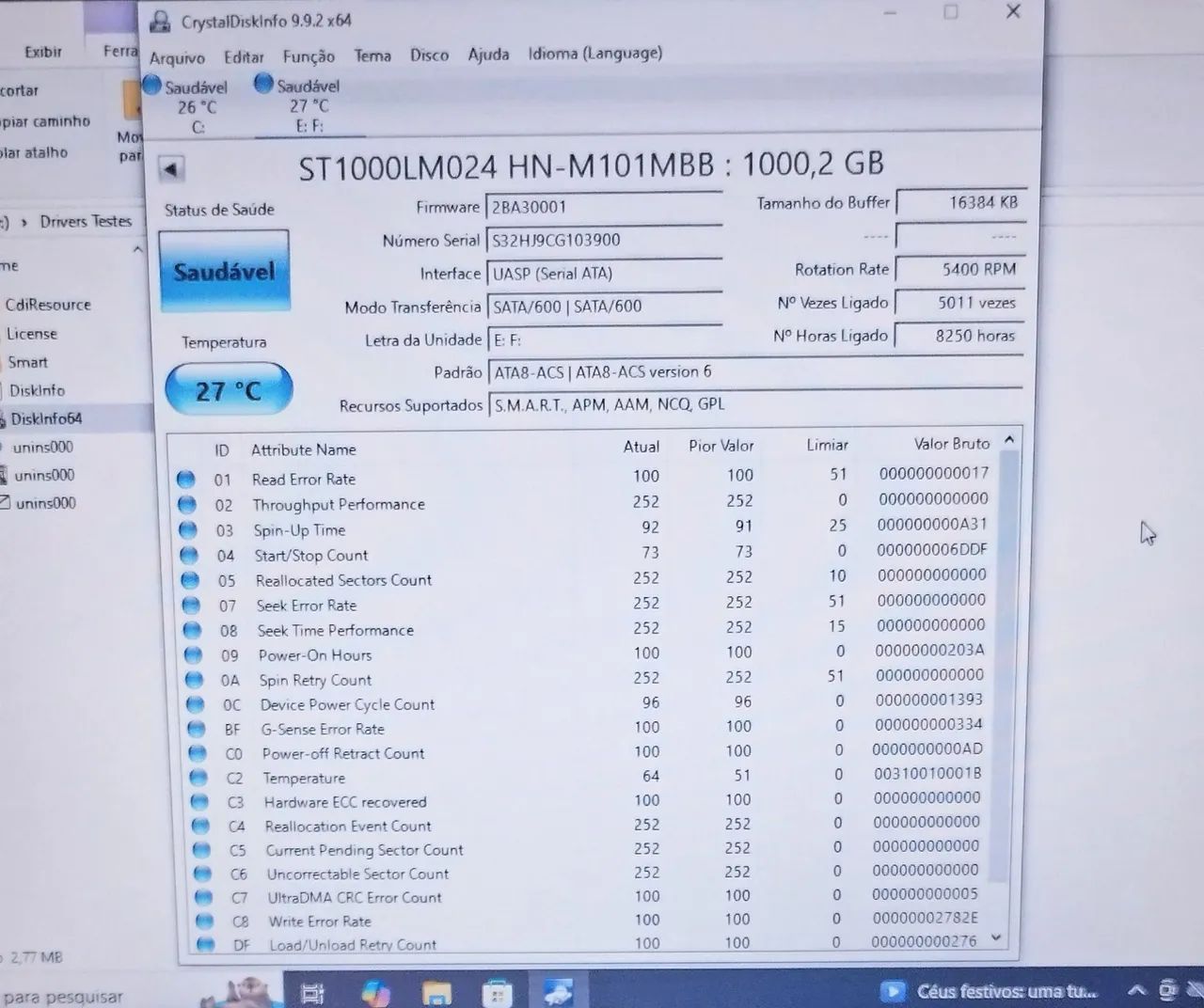
Task: Open the Tema menu
Action: pyautogui.click(x=372, y=55)
